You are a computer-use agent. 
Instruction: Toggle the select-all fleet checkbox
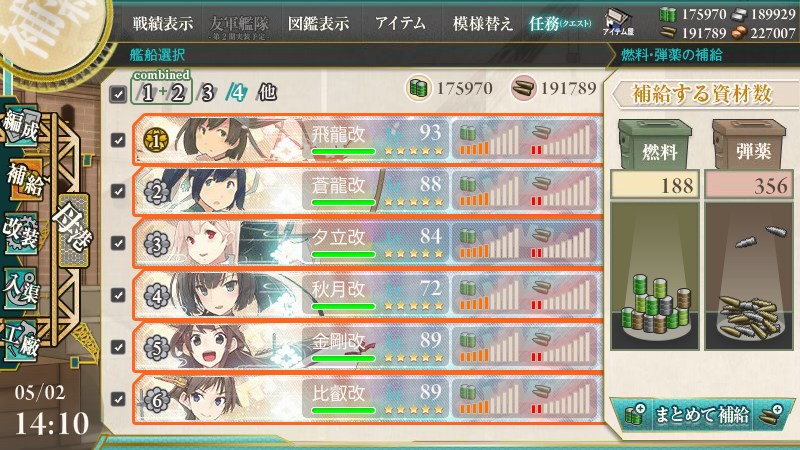[118, 94]
